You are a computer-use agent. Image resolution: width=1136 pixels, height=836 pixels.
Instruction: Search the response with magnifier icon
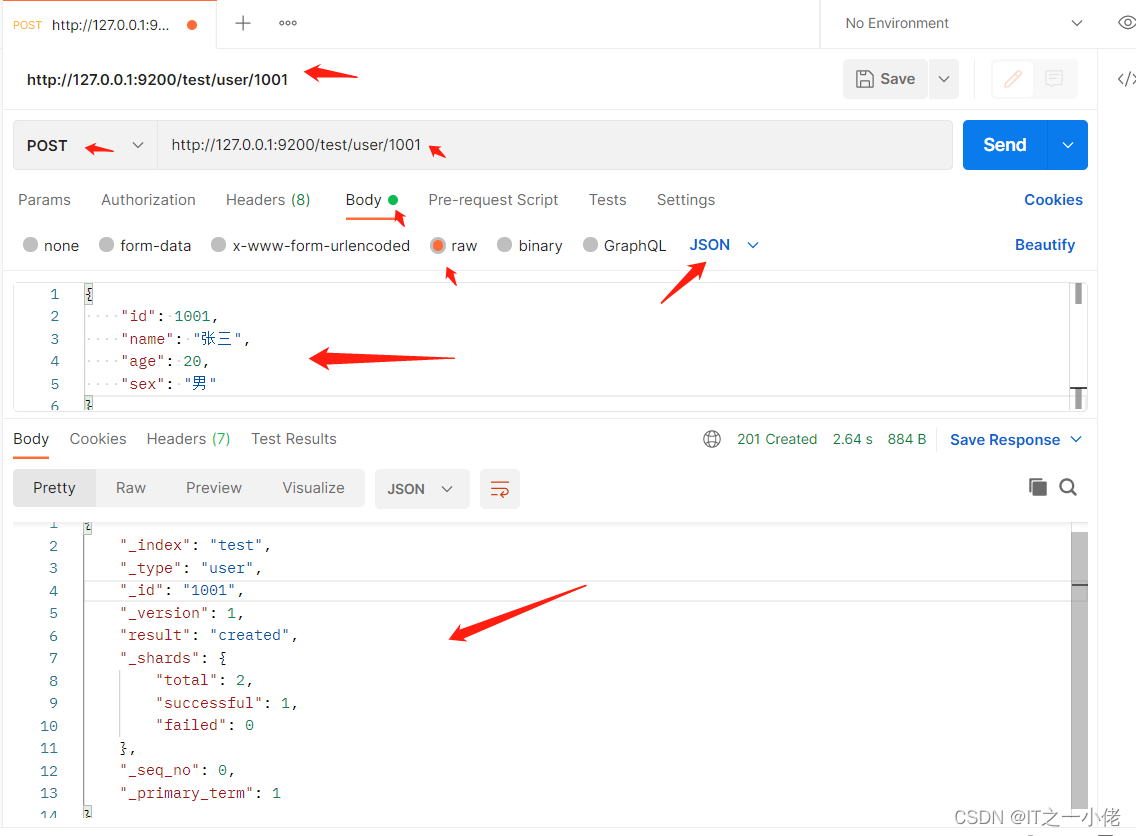[1068, 487]
